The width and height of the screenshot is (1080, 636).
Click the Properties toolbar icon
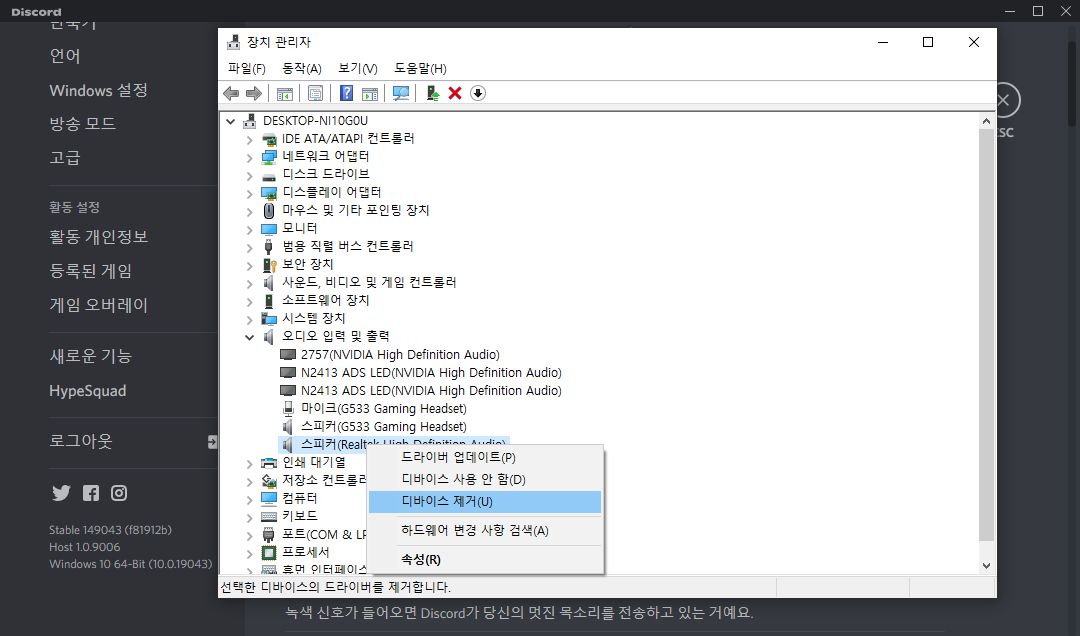click(x=315, y=93)
